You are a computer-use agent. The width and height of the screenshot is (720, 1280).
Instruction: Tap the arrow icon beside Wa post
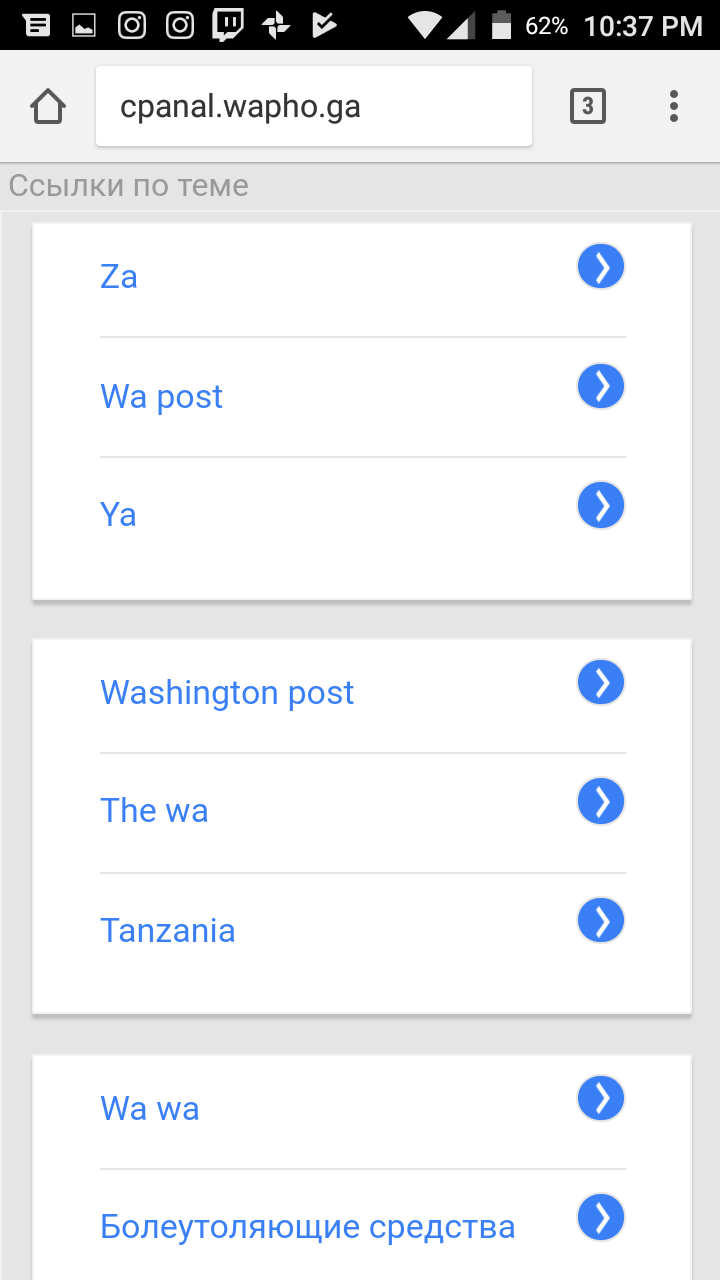coord(601,387)
